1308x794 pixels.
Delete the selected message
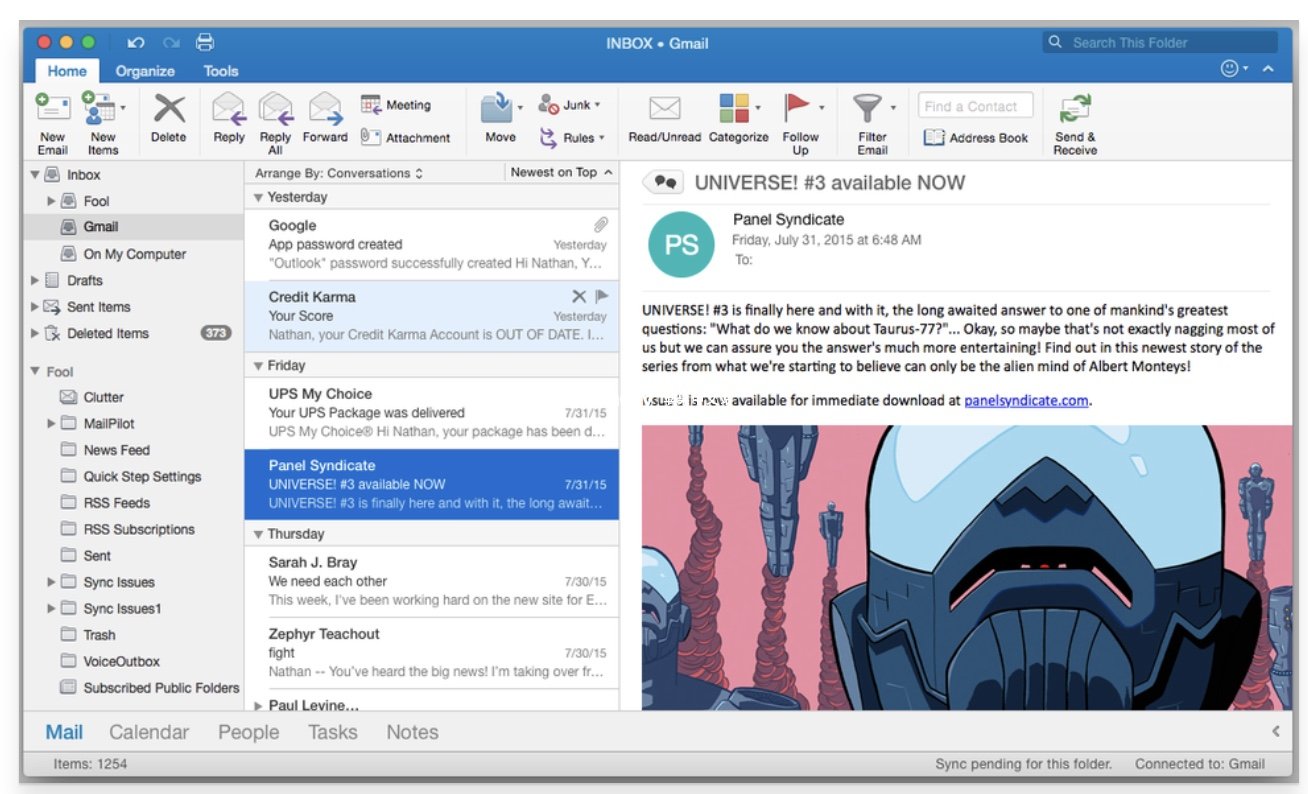click(168, 120)
